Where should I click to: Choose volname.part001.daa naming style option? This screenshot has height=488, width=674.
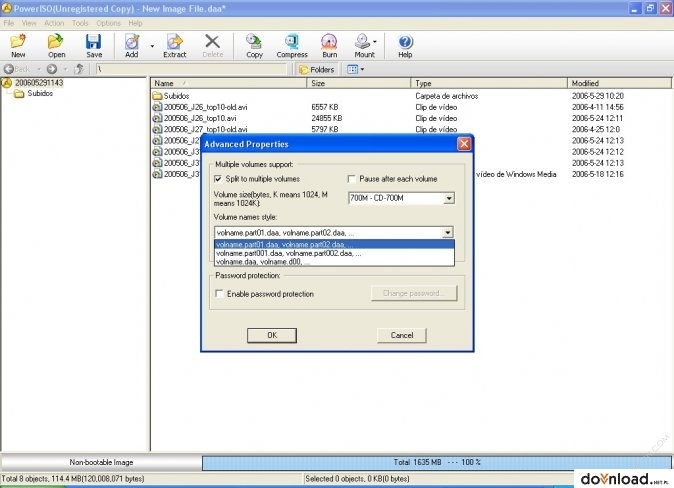pos(334,253)
